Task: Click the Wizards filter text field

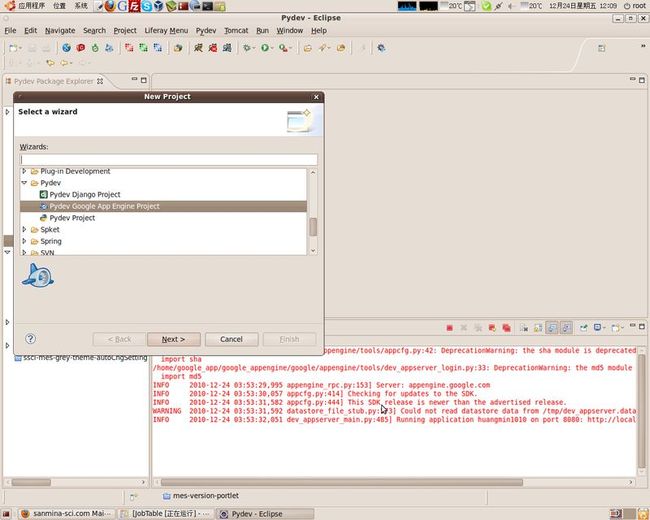Action: pos(169,159)
